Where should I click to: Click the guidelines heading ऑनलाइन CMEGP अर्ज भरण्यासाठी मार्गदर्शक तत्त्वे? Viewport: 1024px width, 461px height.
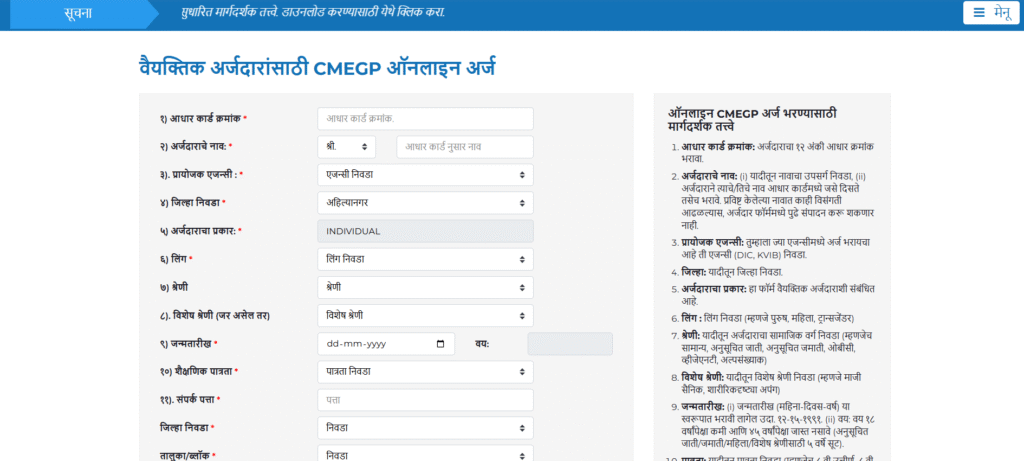[x=752, y=119]
